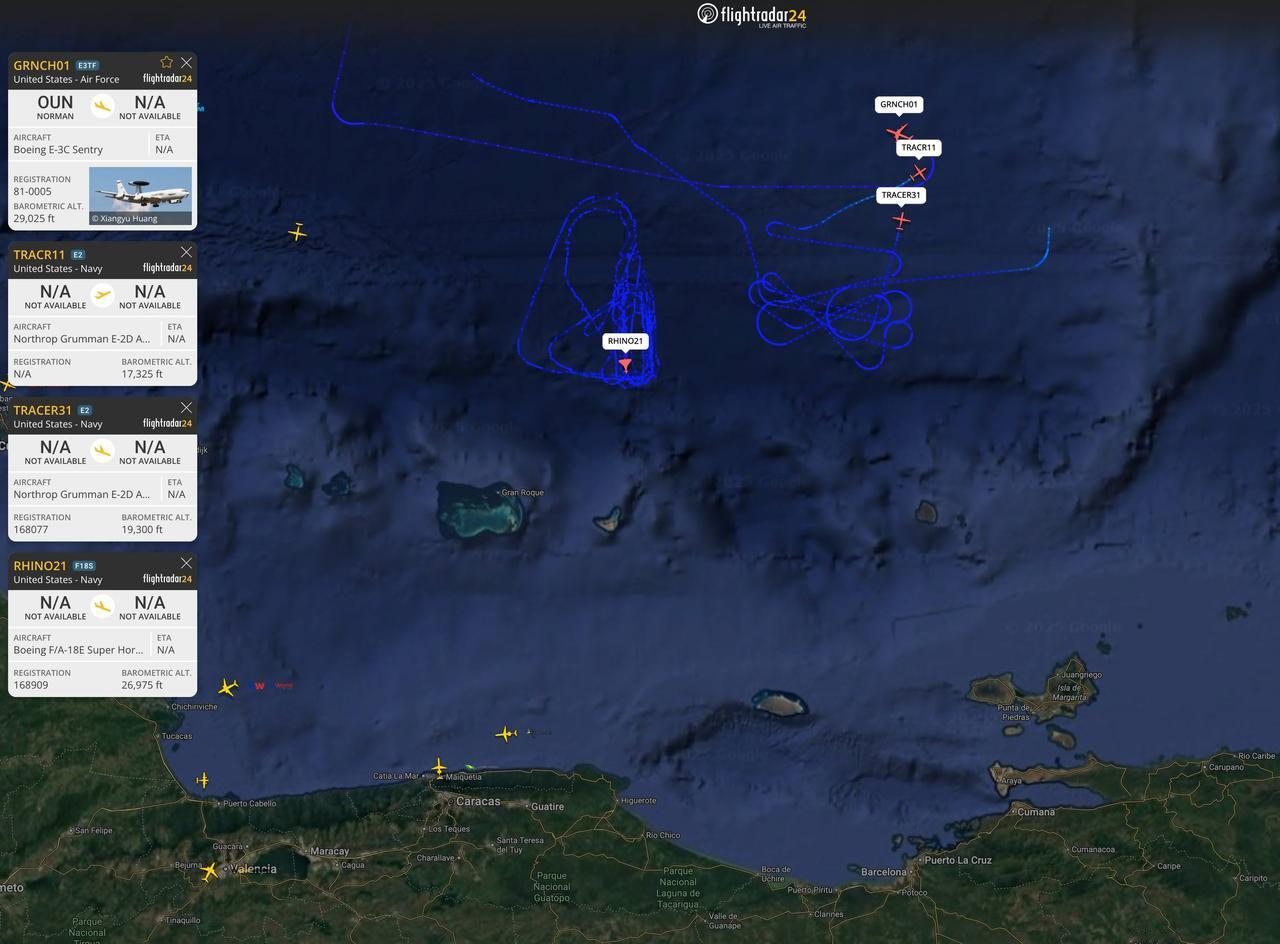This screenshot has height=944, width=1280.
Task: Click barometric altitude 29,025 ft
Action: 34,218
